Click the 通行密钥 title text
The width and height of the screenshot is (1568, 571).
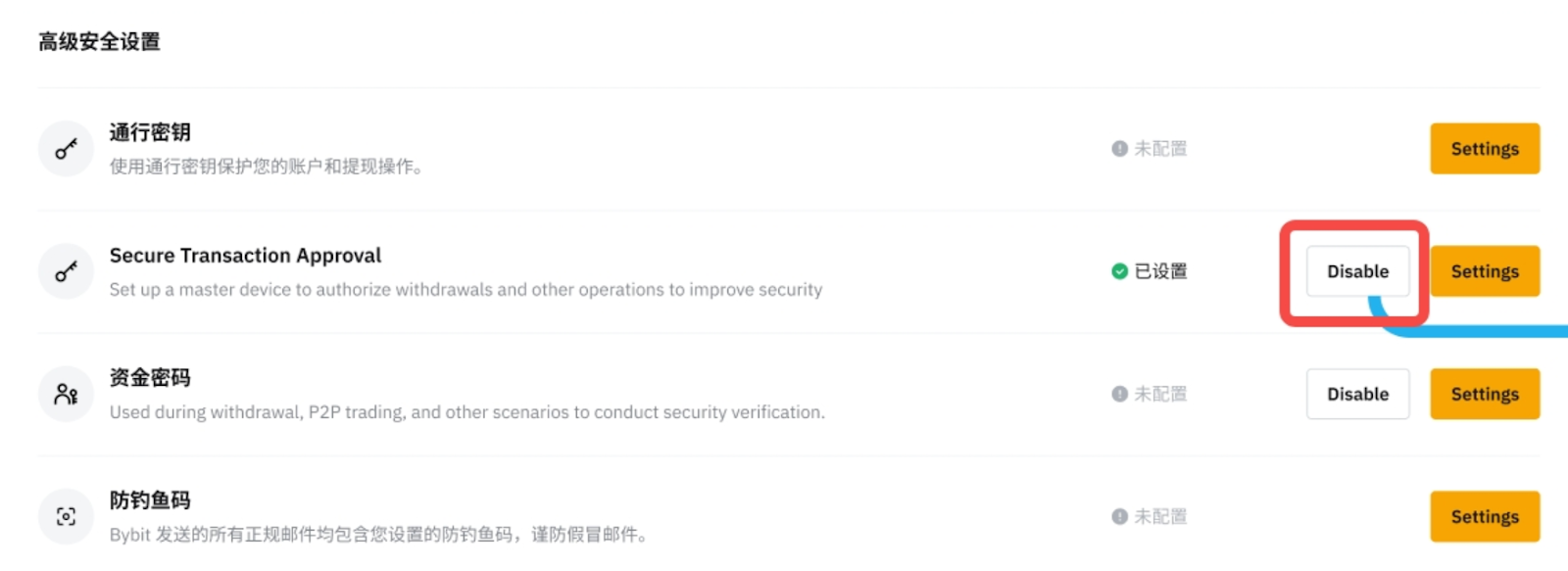click(150, 132)
